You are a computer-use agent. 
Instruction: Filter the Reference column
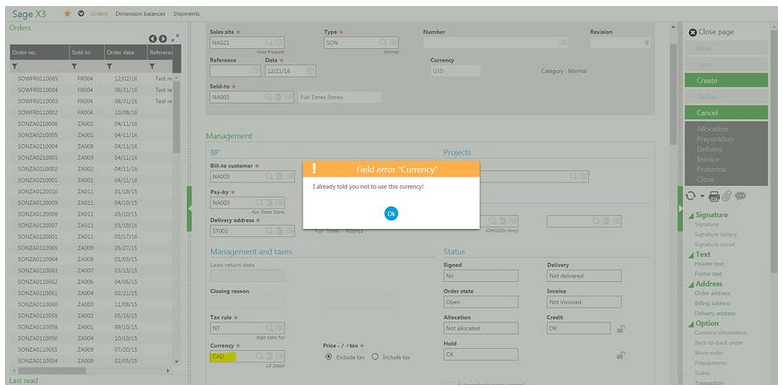pos(152,66)
